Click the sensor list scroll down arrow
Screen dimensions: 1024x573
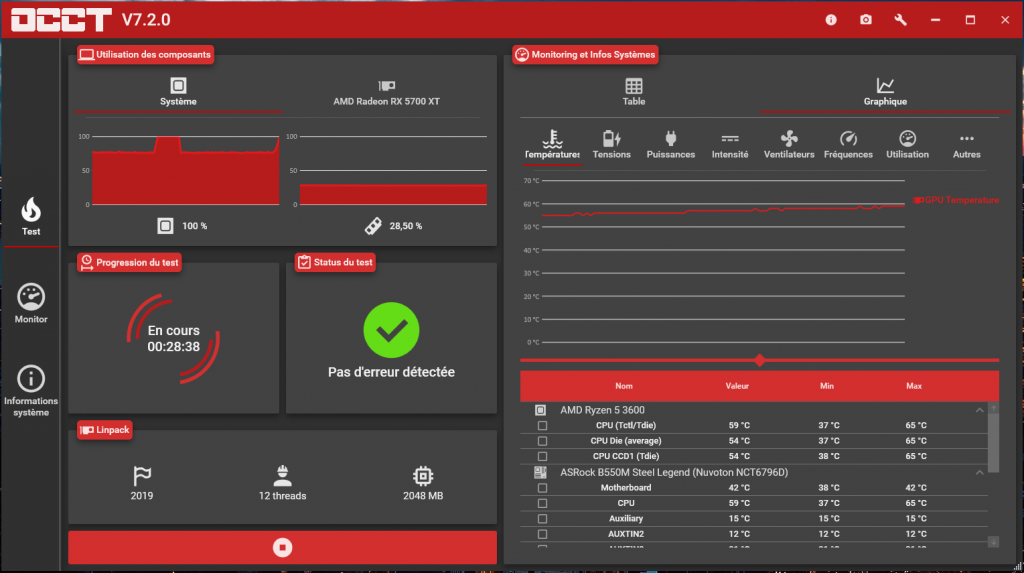[993, 542]
